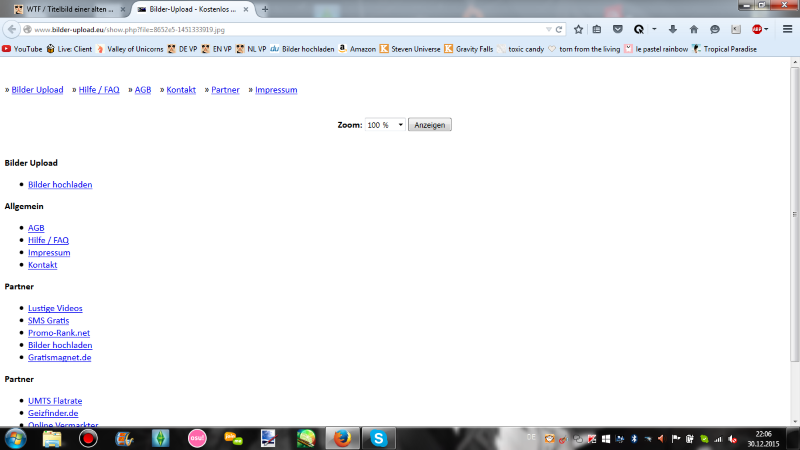Viewport: 800px width, 450px height.
Task: Open the bookmarks list icon
Action: pyautogui.click(x=597, y=29)
